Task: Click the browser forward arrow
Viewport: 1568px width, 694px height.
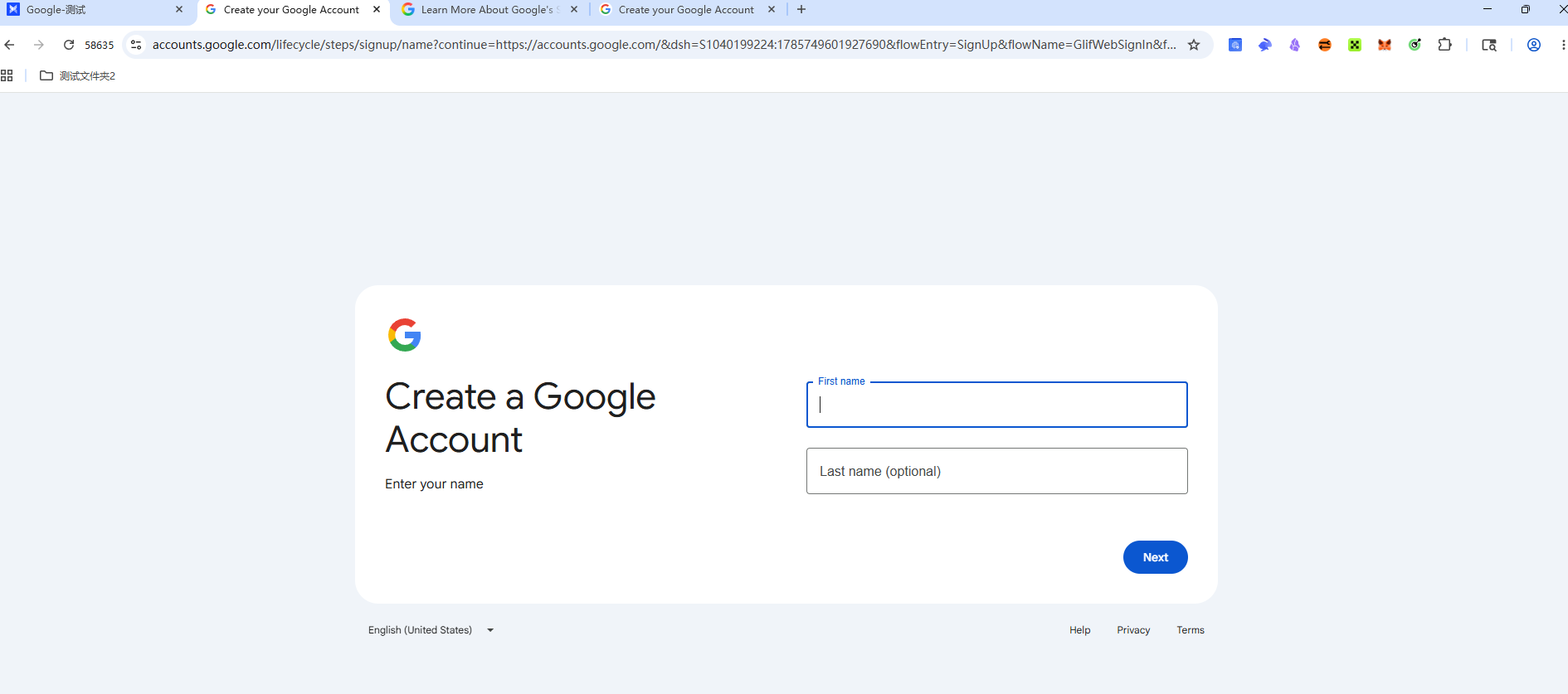Action: (x=39, y=45)
